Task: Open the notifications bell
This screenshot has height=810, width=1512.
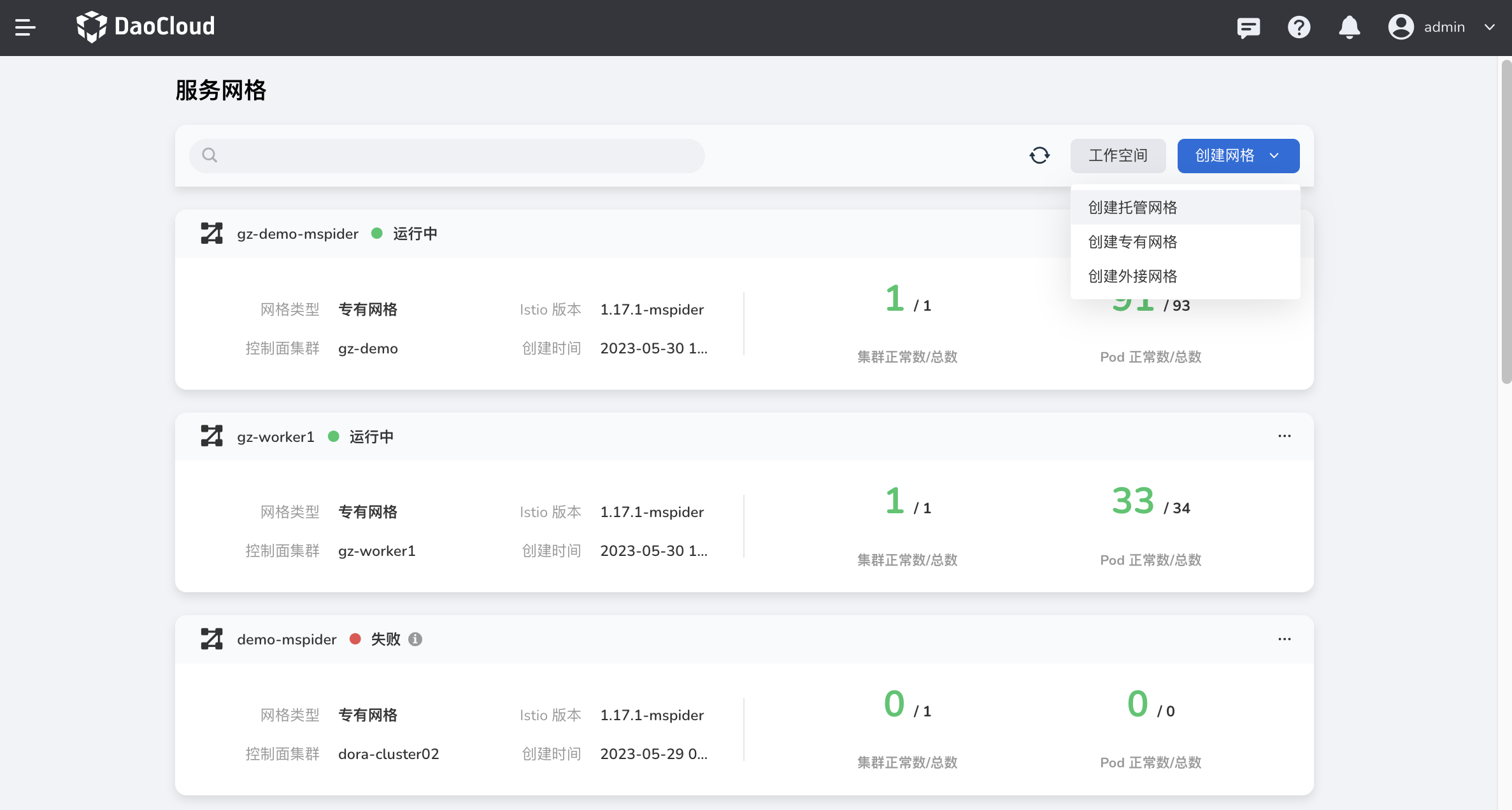Action: click(1349, 27)
